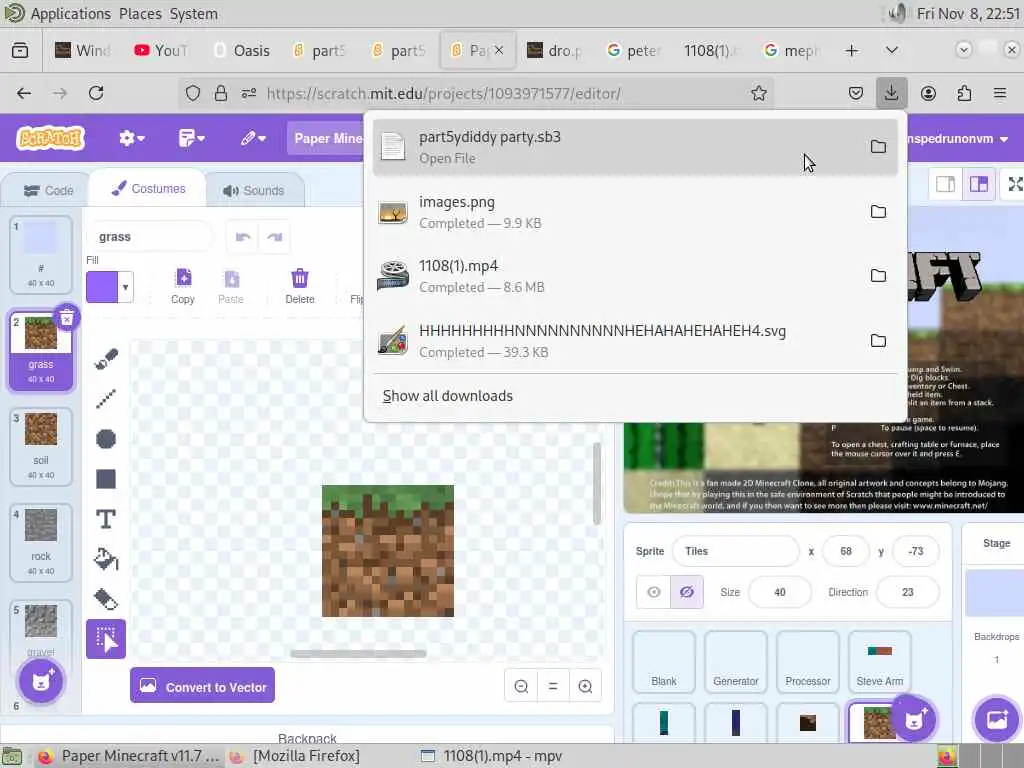Viewport: 1024px width, 768px height.
Task: Click the canvas horizontal scrollbar
Action: point(358,653)
